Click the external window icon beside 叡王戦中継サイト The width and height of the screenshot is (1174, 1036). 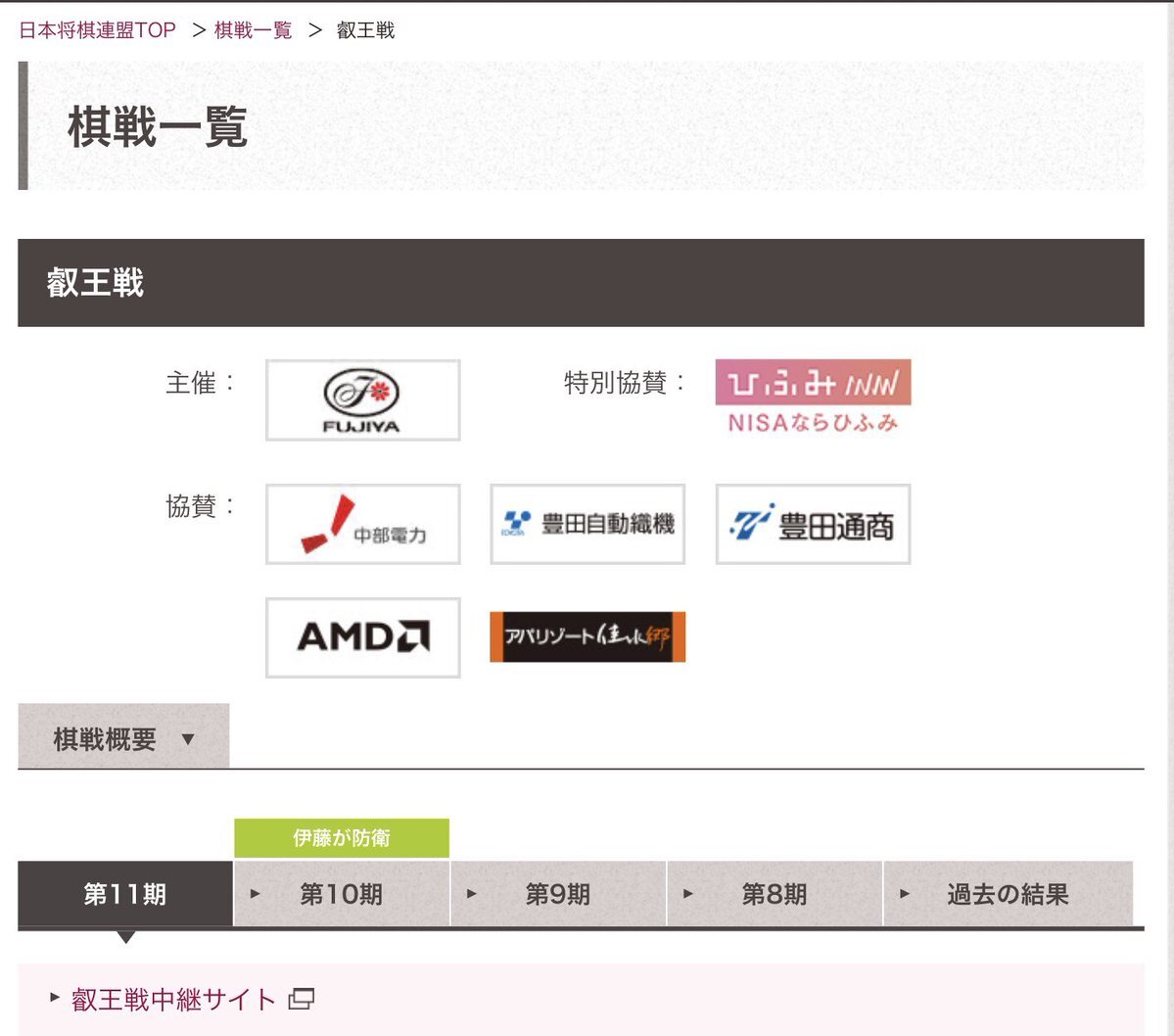pos(301,999)
